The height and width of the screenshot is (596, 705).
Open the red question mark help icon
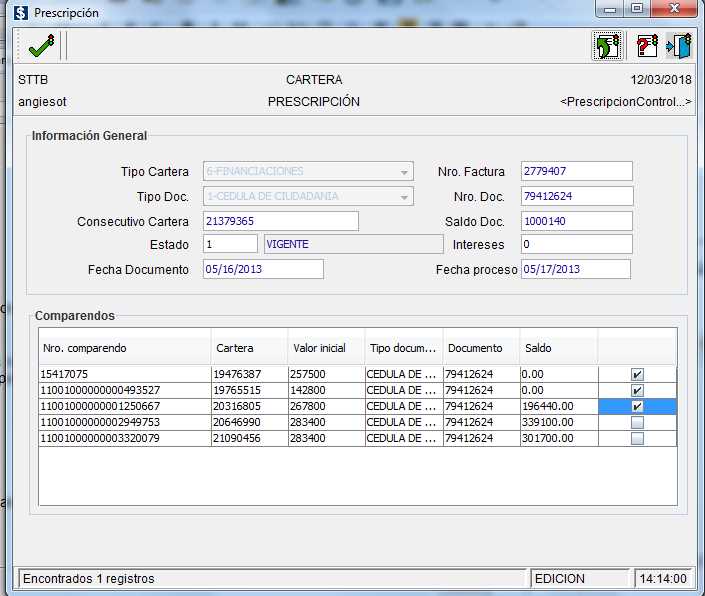[647, 46]
